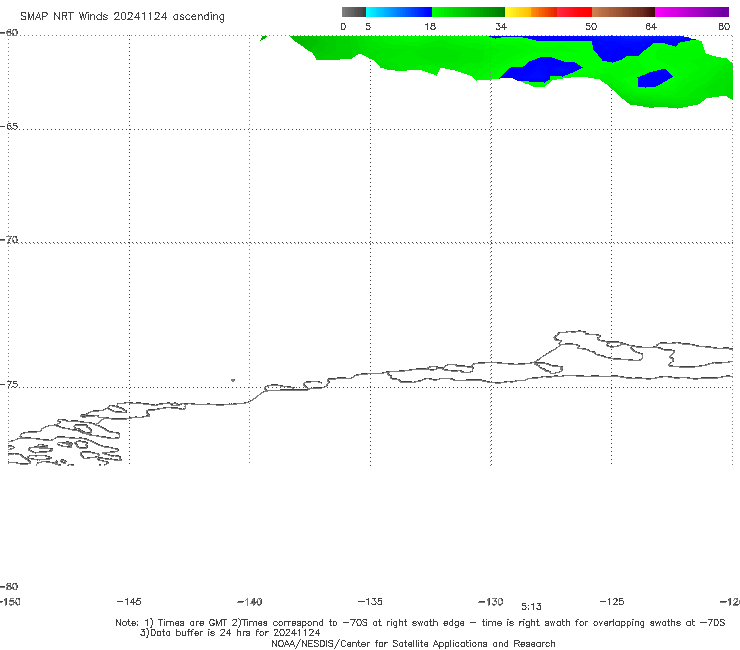Click the latitude label '-65'
740x650 pixels.
pyautogui.click(x=9, y=127)
